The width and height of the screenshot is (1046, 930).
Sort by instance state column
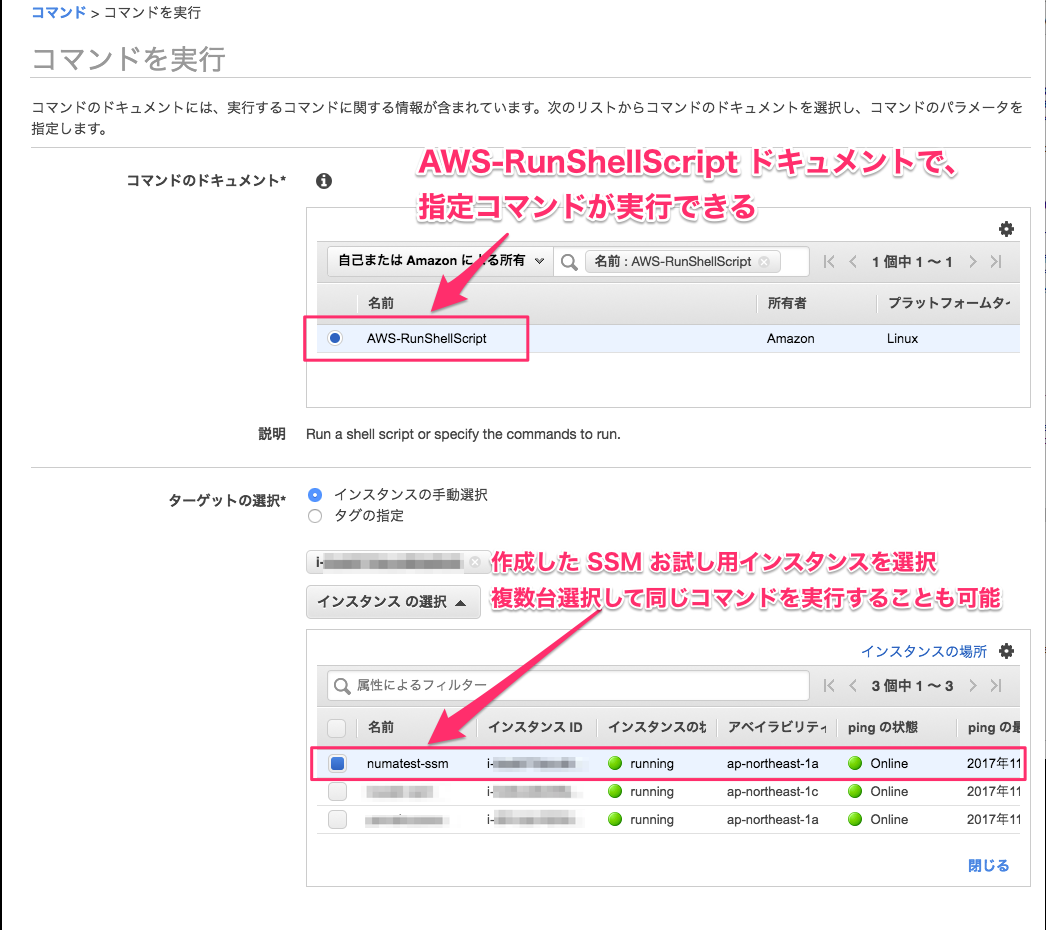(x=656, y=727)
